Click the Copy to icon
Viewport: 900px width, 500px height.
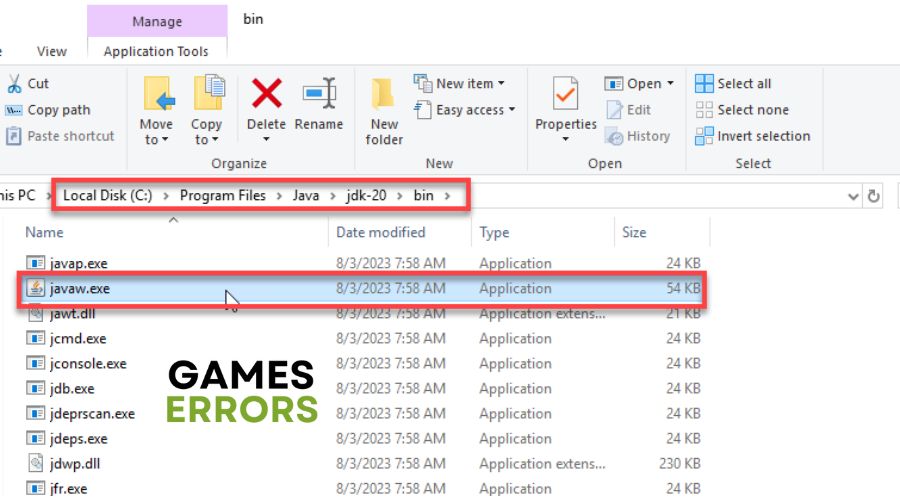point(208,92)
